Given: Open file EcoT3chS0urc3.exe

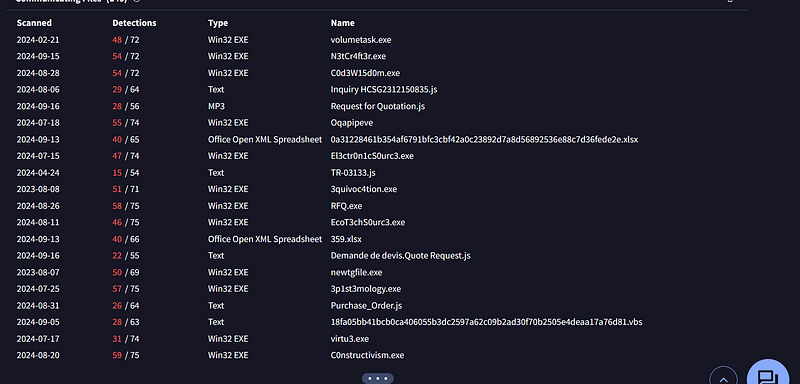Looking at the screenshot, I should (368, 222).
